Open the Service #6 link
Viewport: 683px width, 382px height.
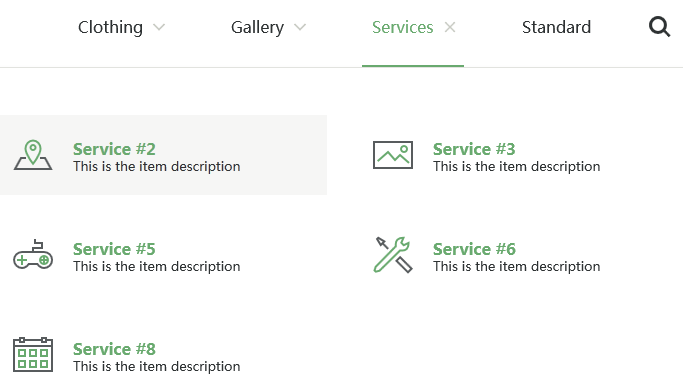click(x=474, y=249)
